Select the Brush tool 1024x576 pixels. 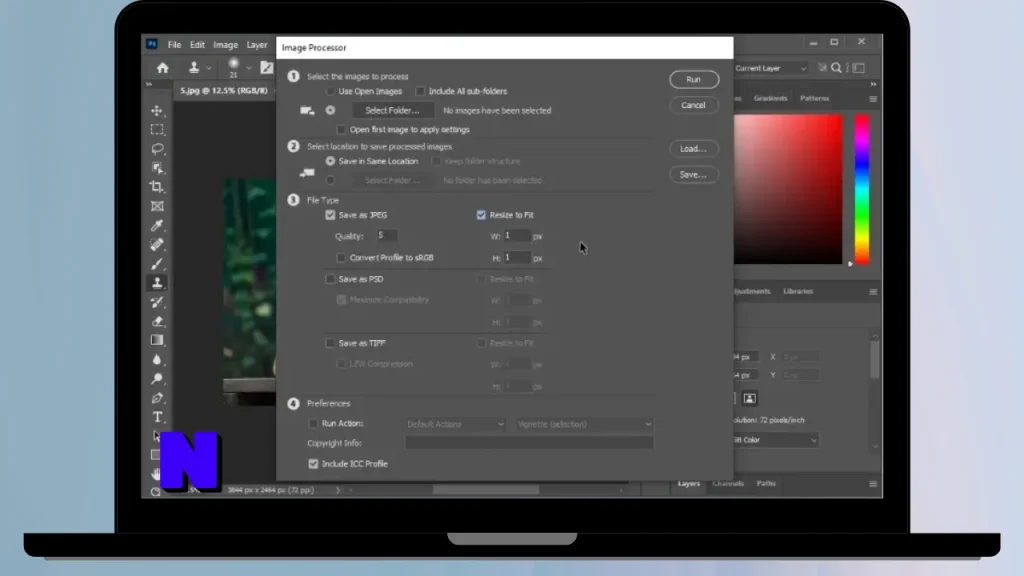coord(157,264)
